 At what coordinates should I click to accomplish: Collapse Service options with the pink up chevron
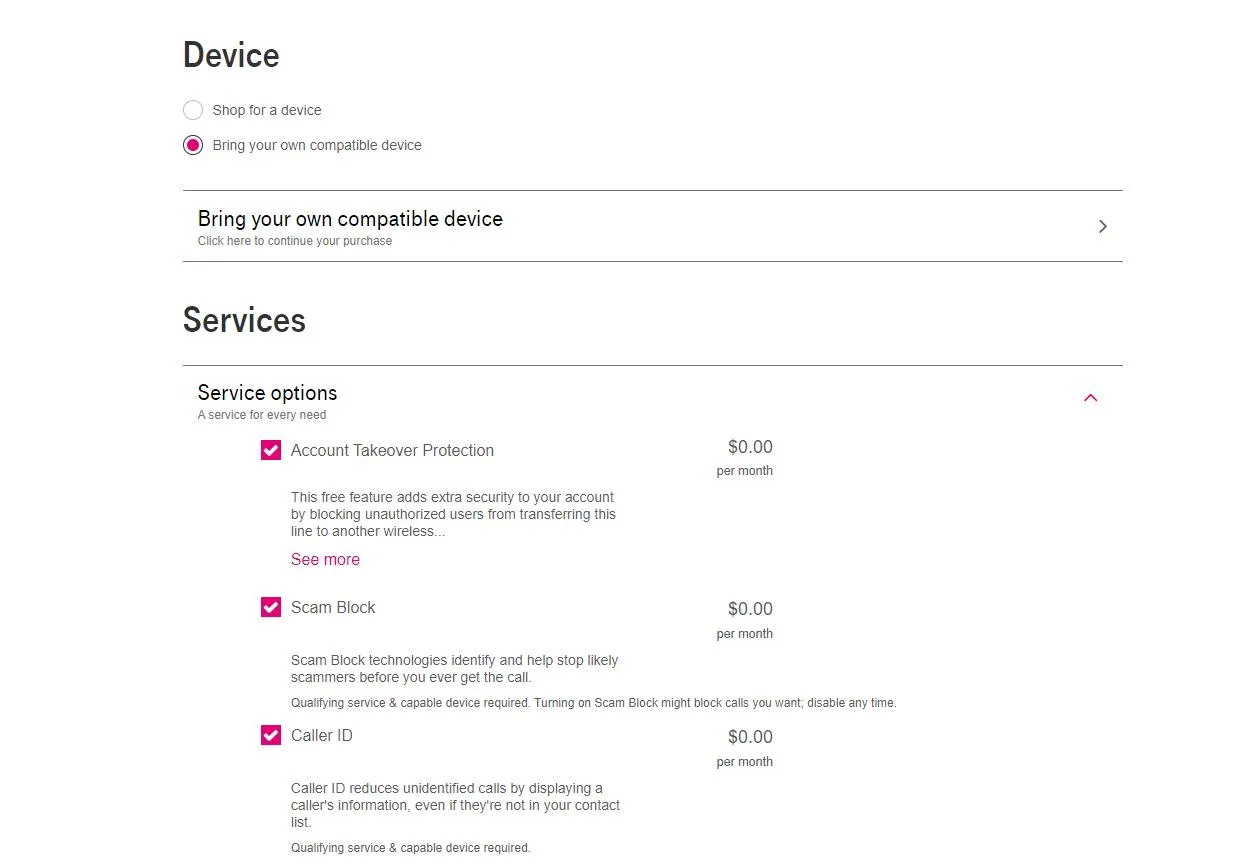pos(1090,398)
